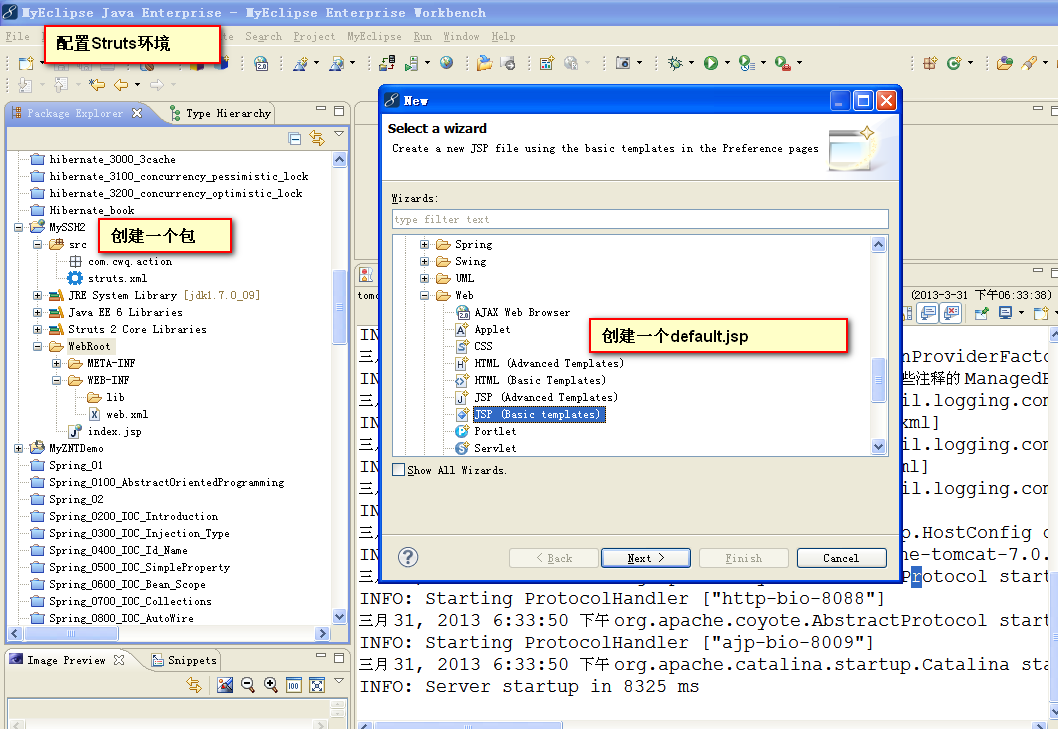Open the Debug dropdown arrow
Viewport: 1058px width, 729px height.
691,63
